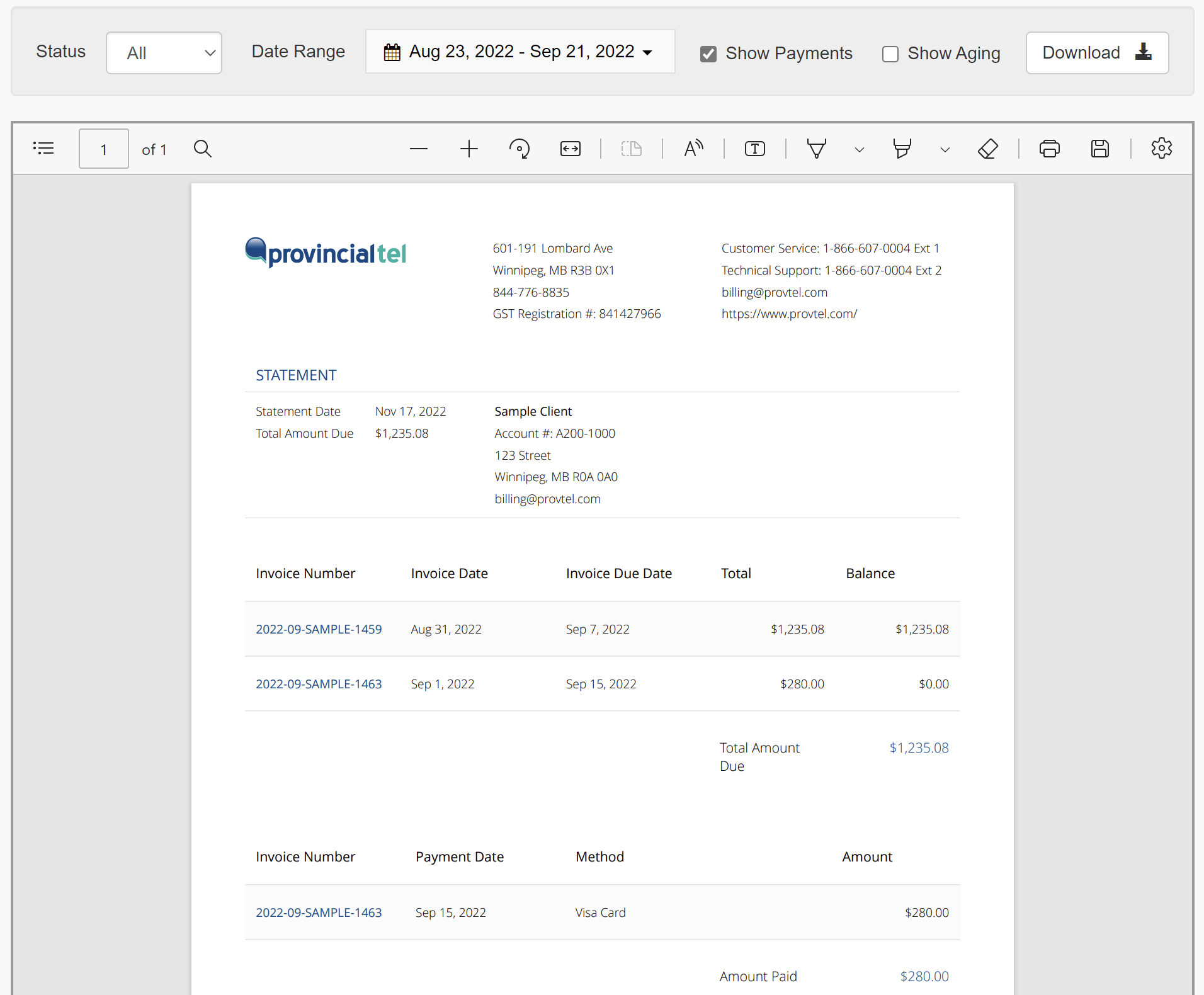Expand the Highlight tool options chevron
This screenshot has height=995, width=1204.
pyautogui.click(x=945, y=150)
